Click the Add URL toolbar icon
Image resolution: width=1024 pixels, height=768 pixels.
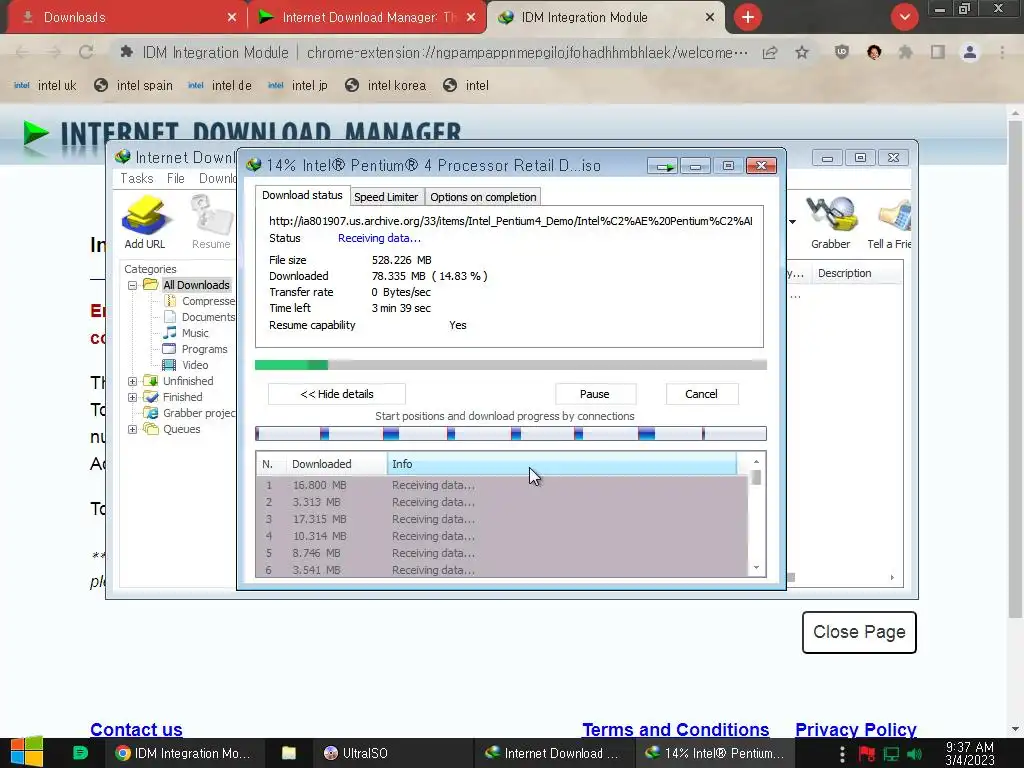click(145, 222)
